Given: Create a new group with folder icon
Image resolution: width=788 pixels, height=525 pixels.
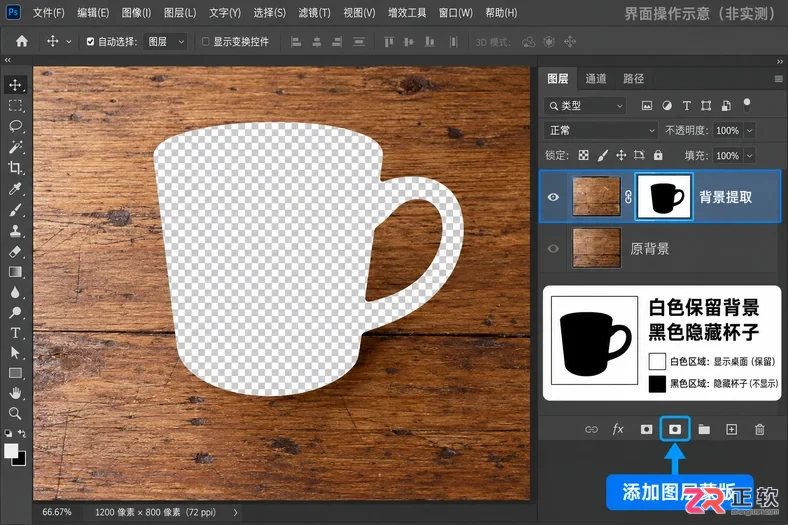Looking at the screenshot, I should tap(704, 429).
